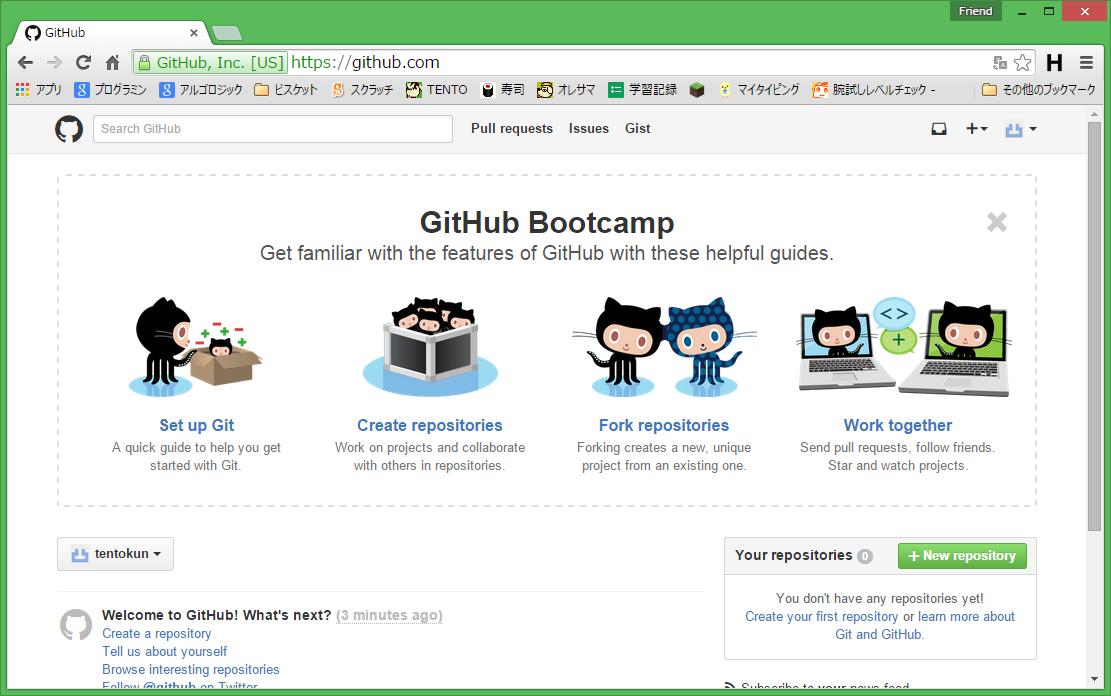Click the green New repository button
The image size is (1111, 696).
pos(962,555)
